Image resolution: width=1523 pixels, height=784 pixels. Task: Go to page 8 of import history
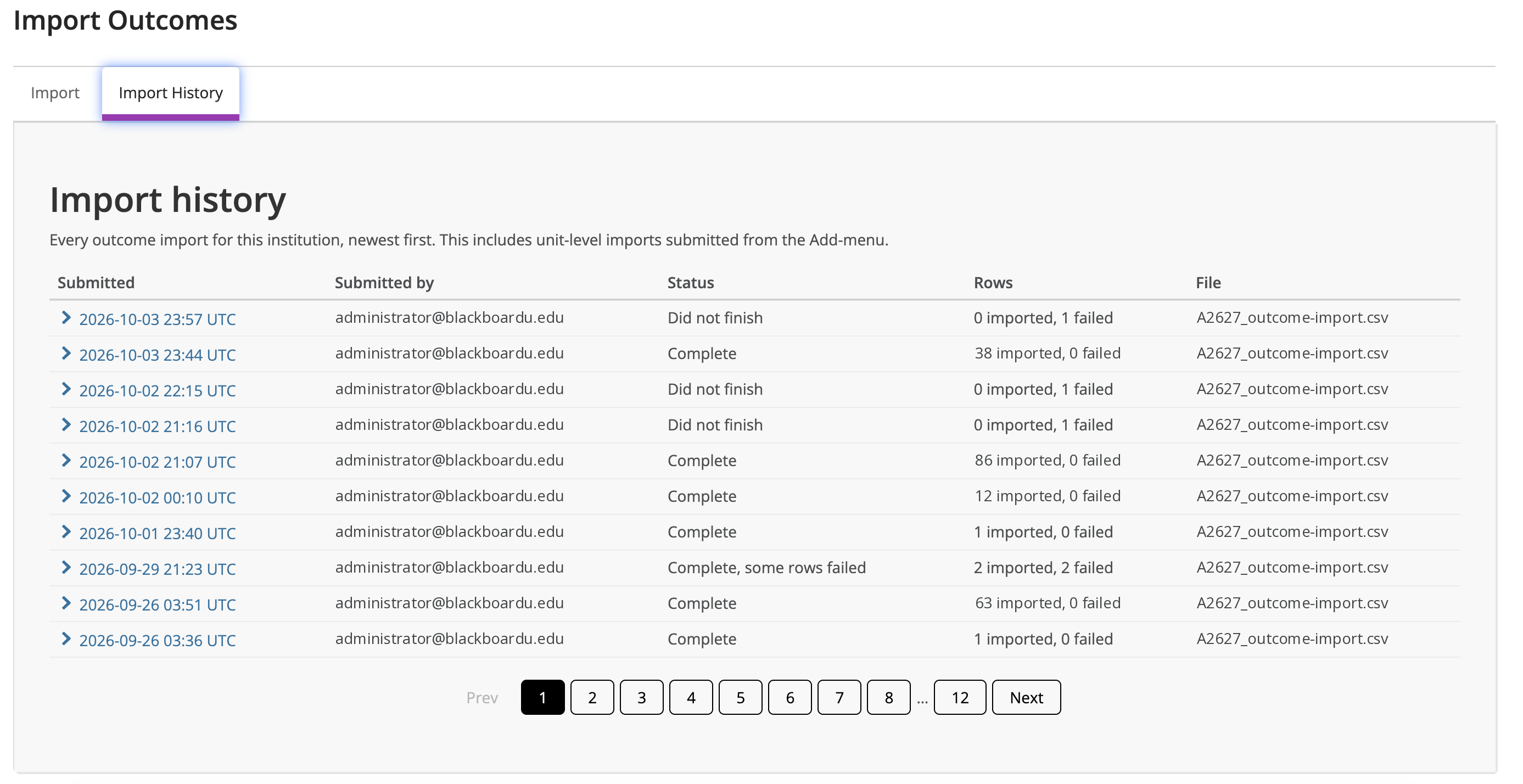pos(889,698)
